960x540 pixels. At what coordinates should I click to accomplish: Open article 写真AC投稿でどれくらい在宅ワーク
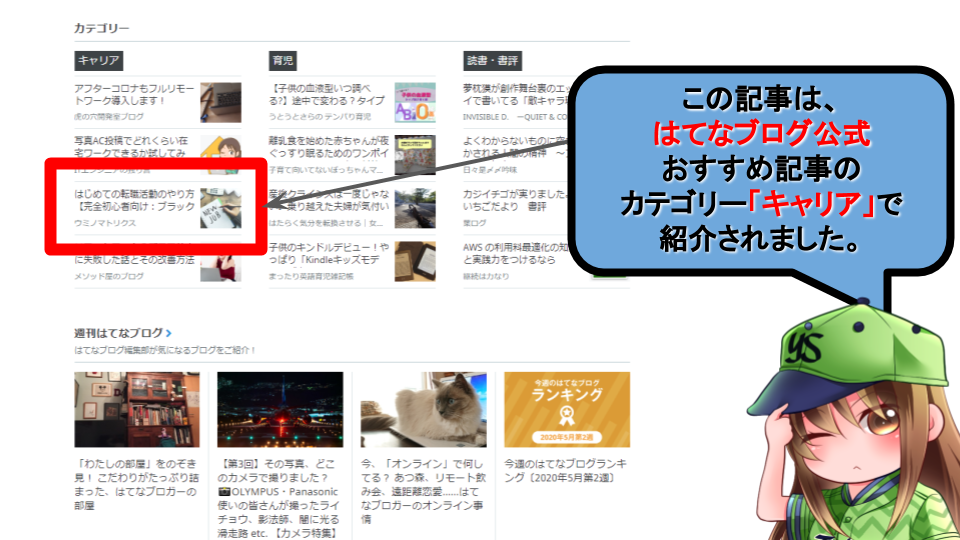pyautogui.click(x=131, y=146)
